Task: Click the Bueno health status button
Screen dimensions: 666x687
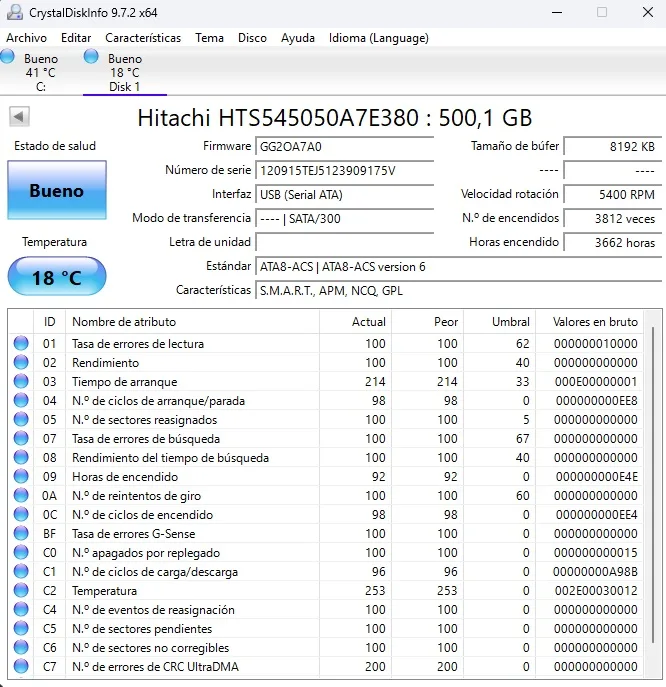Action: [56, 191]
